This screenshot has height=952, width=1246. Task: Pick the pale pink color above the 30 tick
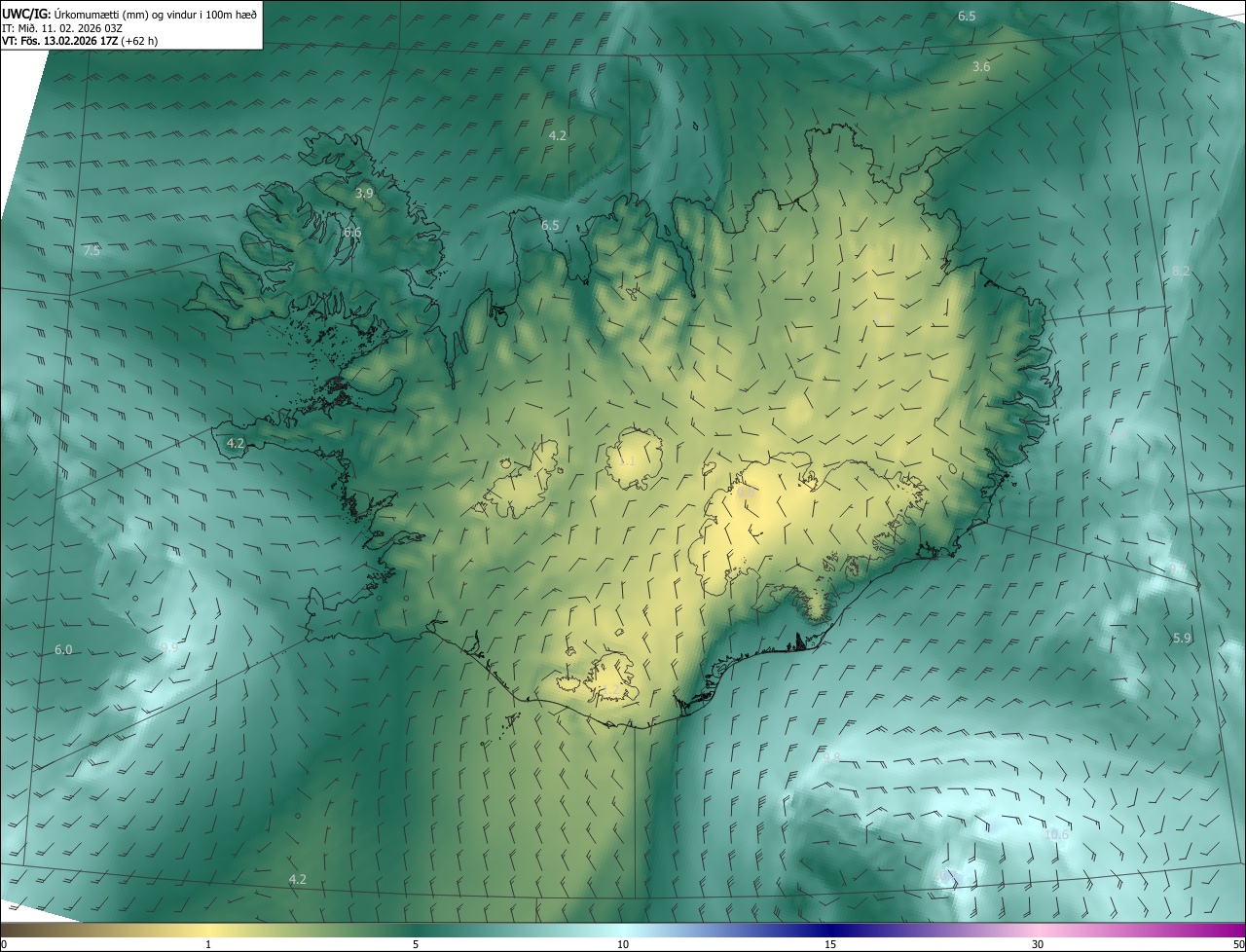(x=1038, y=930)
